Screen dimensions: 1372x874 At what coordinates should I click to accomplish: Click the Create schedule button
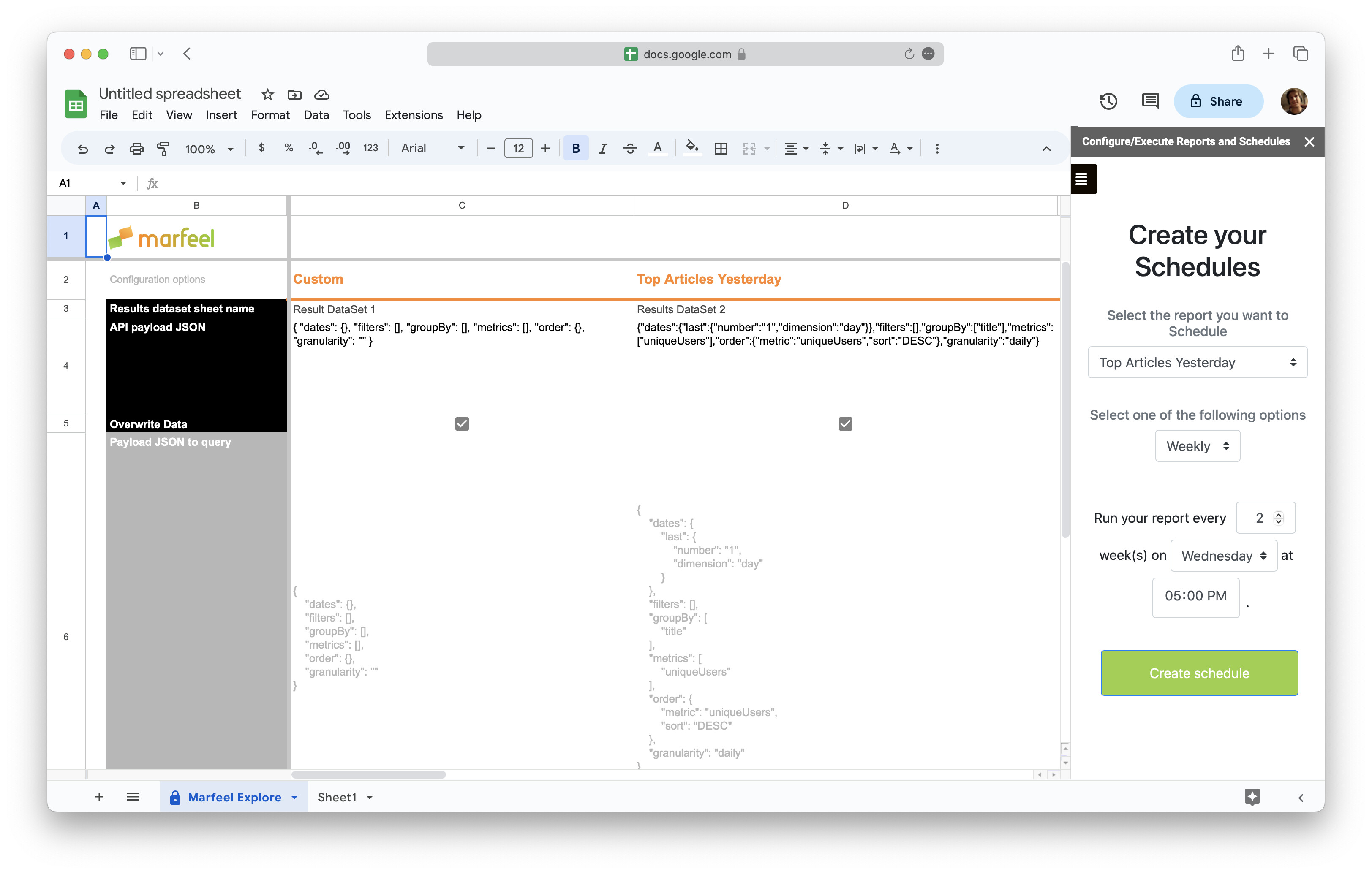[1198, 673]
